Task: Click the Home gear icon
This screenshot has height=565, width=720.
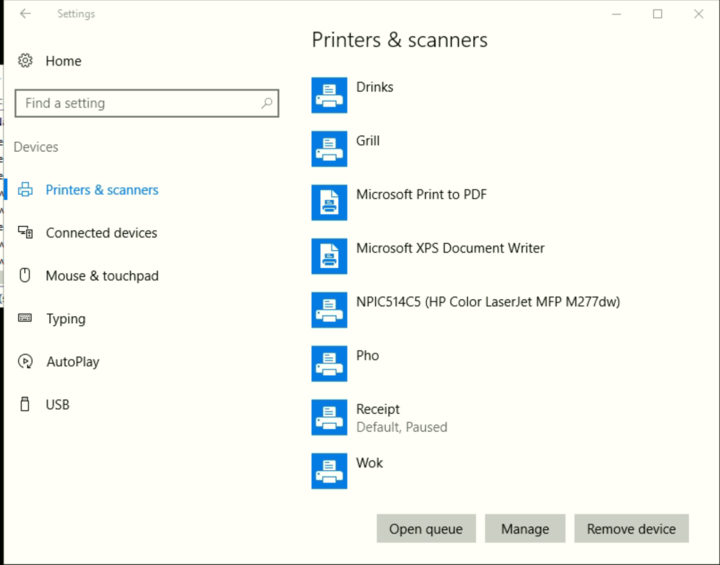Action: 25,61
